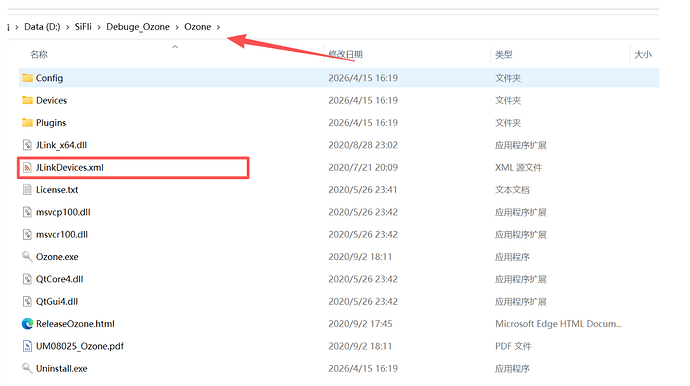The height and width of the screenshot is (386, 690).
Task: Sort by the 大小 column header
Action: pyautogui.click(x=643, y=55)
